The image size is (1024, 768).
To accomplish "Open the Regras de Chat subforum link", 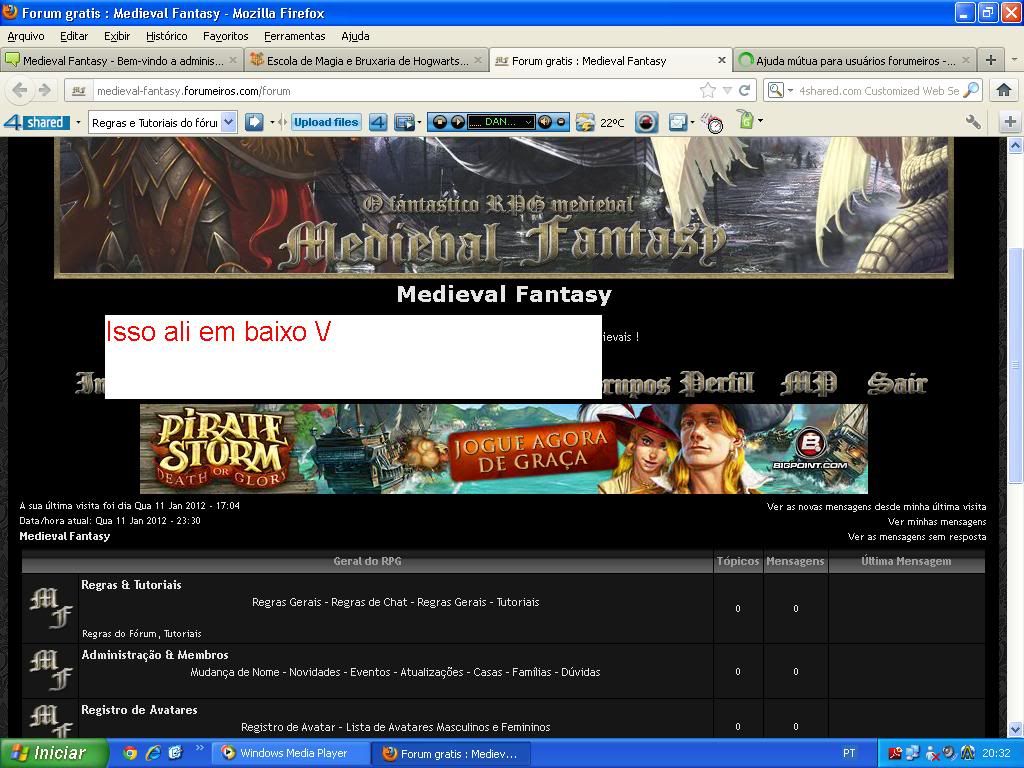I will [x=369, y=602].
